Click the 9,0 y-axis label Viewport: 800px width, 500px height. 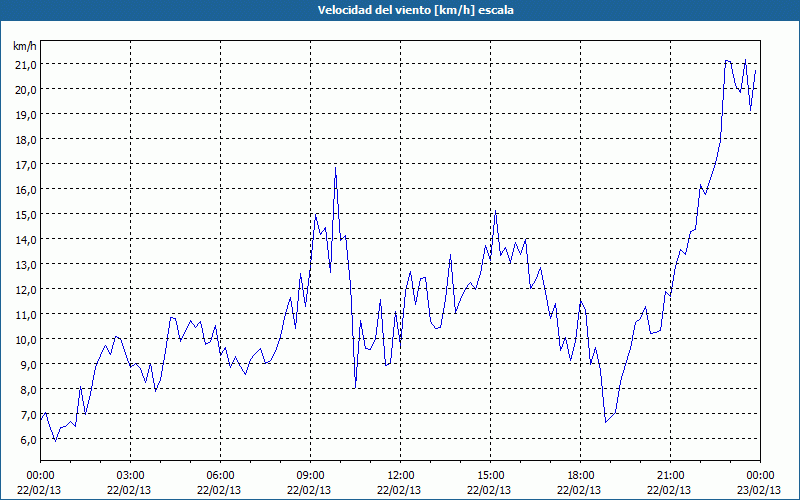click(x=29, y=364)
